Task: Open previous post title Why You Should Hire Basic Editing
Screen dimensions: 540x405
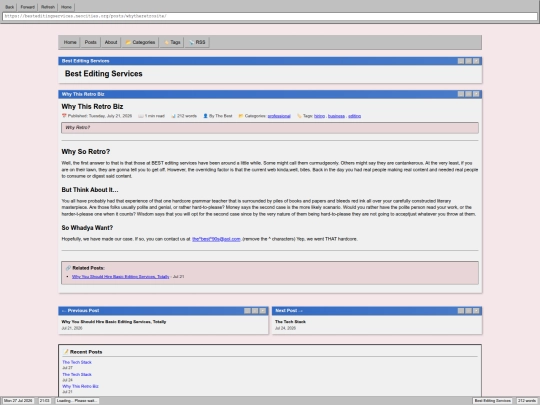Action: tap(114, 322)
